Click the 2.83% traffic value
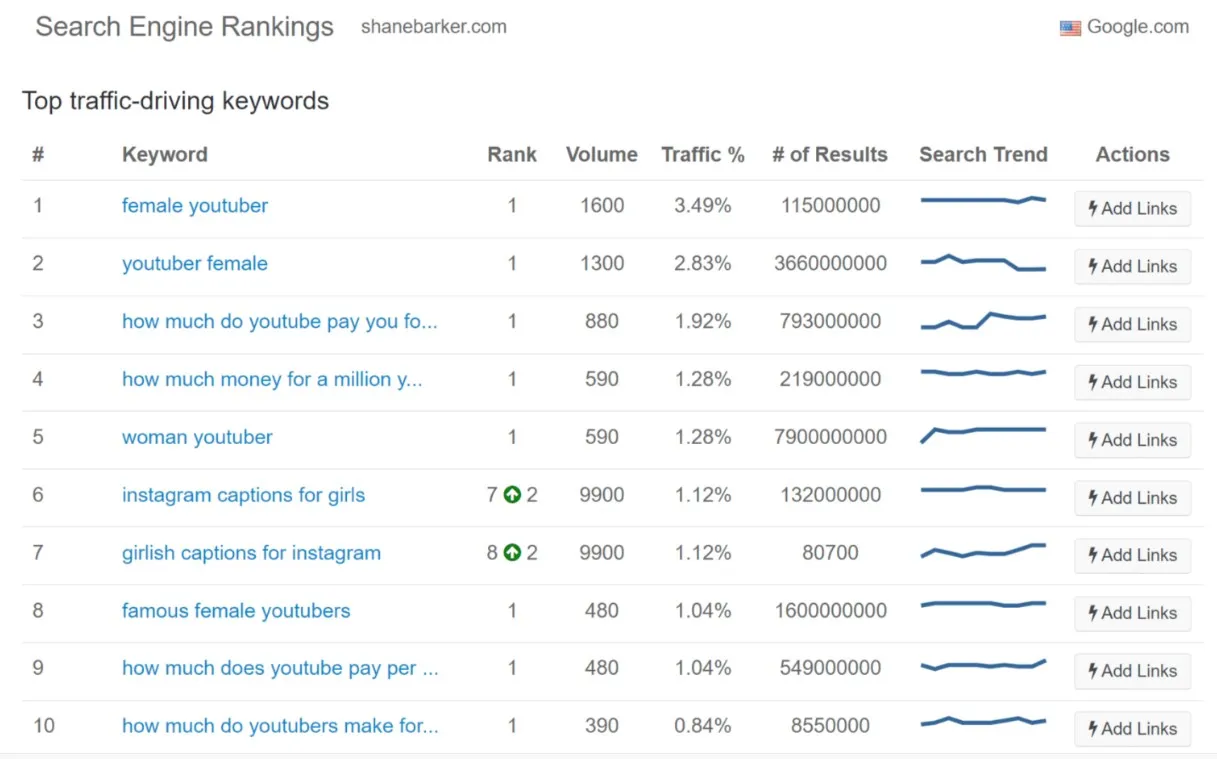This screenshot has height=759, width=1217. tap(703, 264)
